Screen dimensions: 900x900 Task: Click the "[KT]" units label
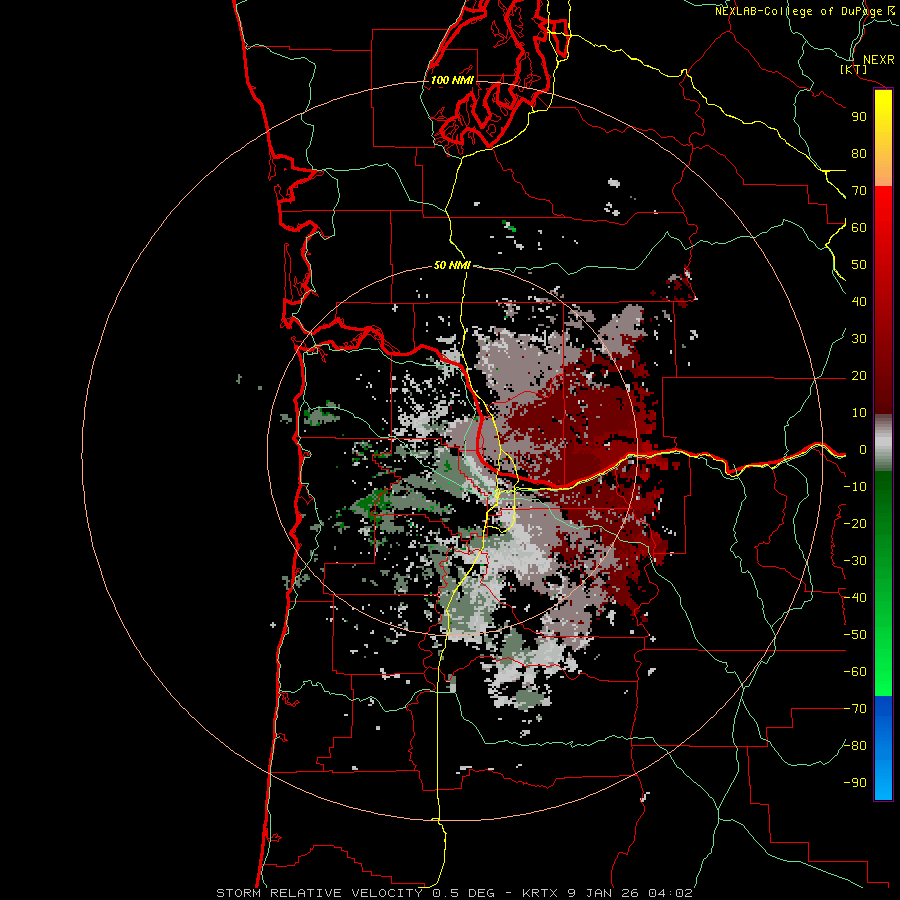[853, 69]
